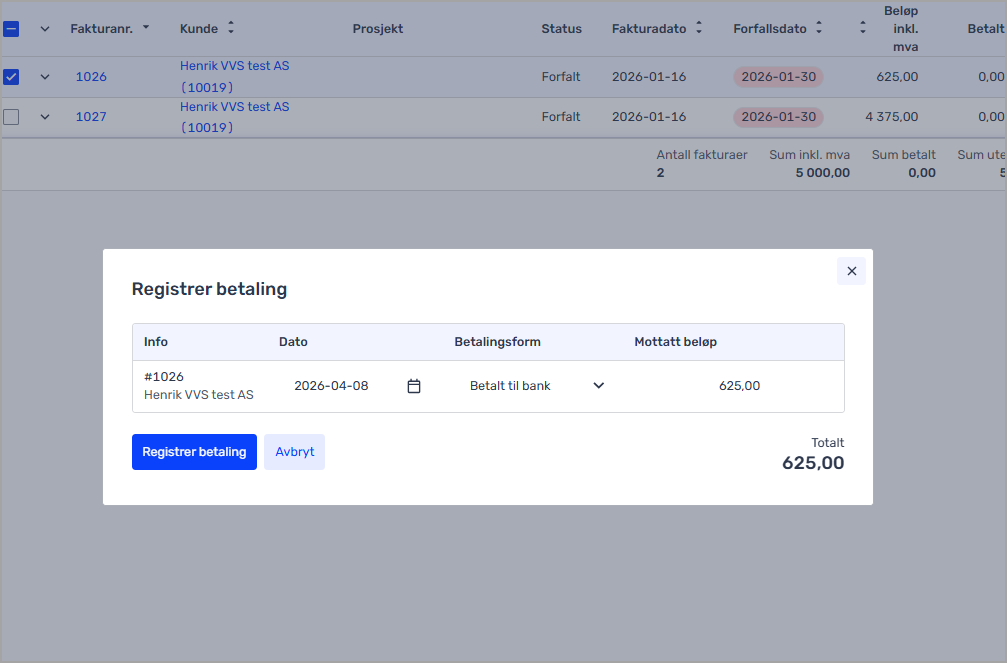Viewport: 1007px width, 663px height.
Task: Sort by Fakturadato column arrows
Action: 699,28
